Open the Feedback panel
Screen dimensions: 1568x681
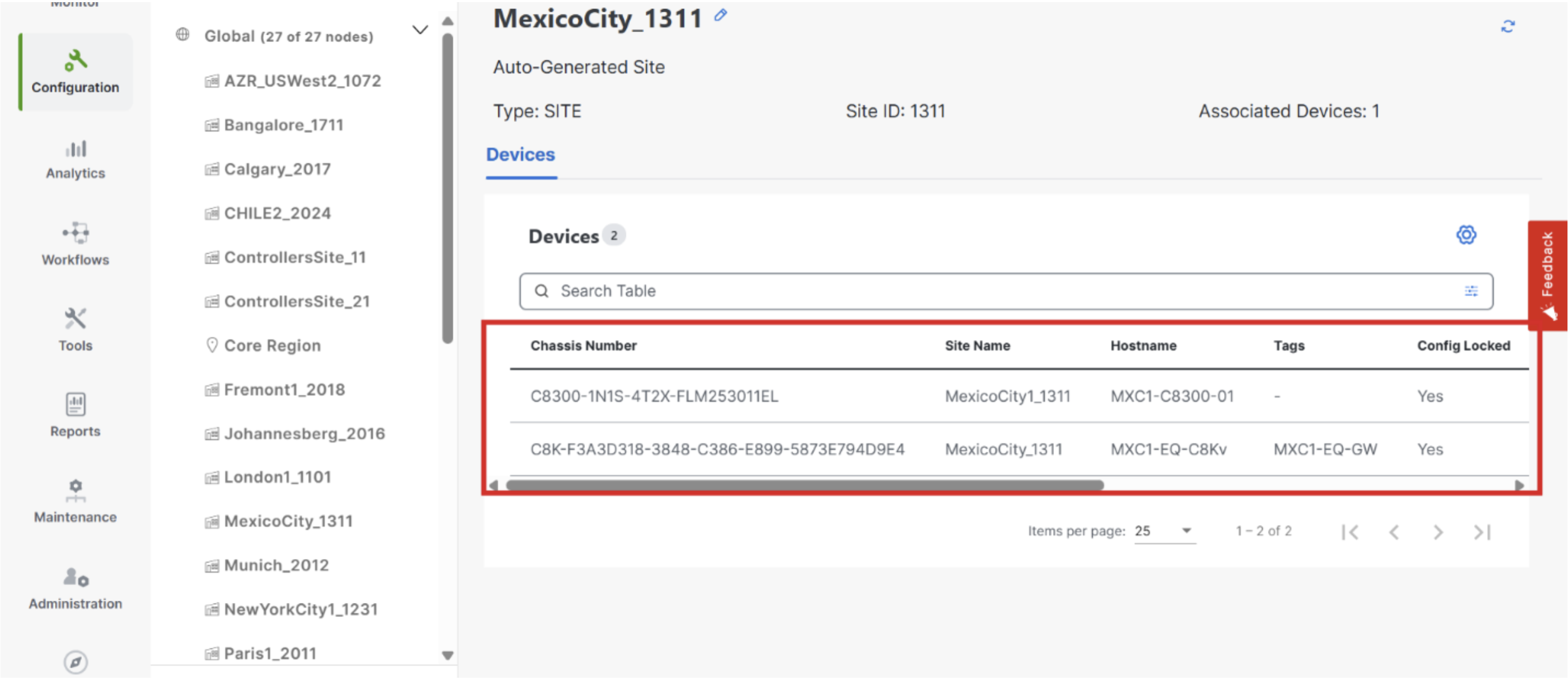[x=1547, y=275]
